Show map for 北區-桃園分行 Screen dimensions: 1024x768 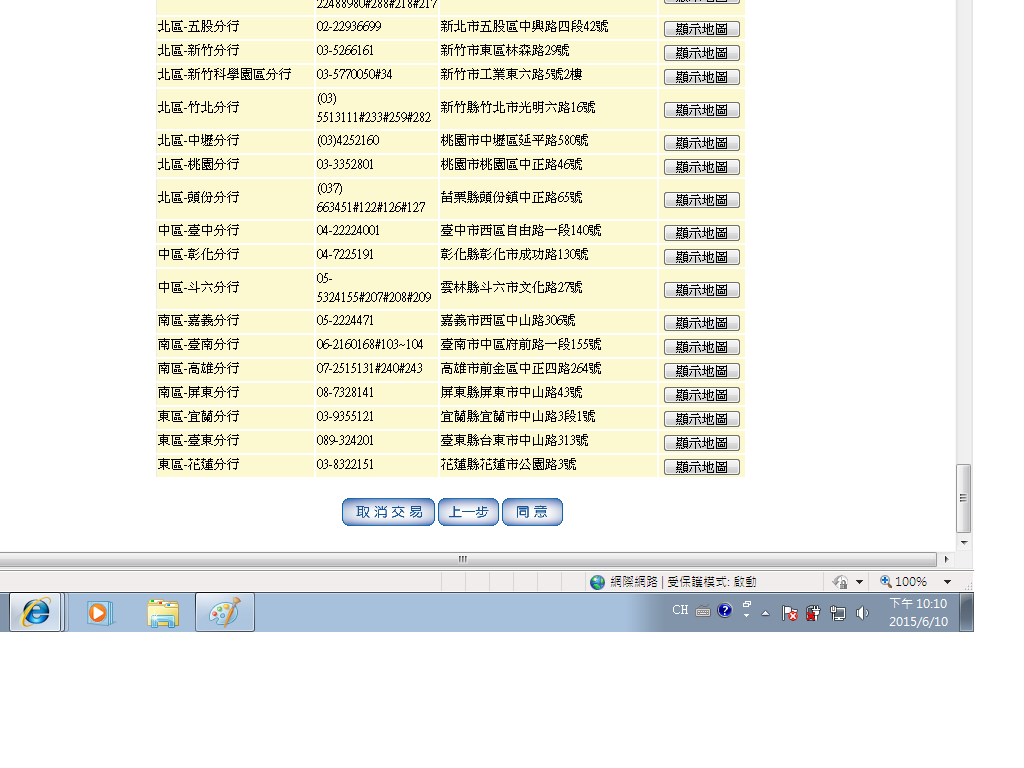point(701,167)
